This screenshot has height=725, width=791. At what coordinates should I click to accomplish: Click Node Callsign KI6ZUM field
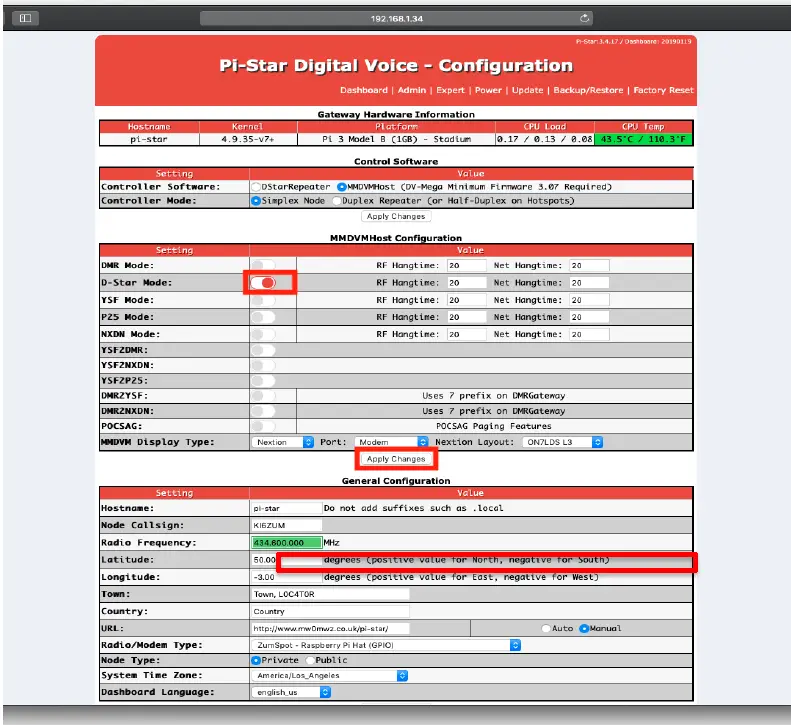click(x=287, y=525)
